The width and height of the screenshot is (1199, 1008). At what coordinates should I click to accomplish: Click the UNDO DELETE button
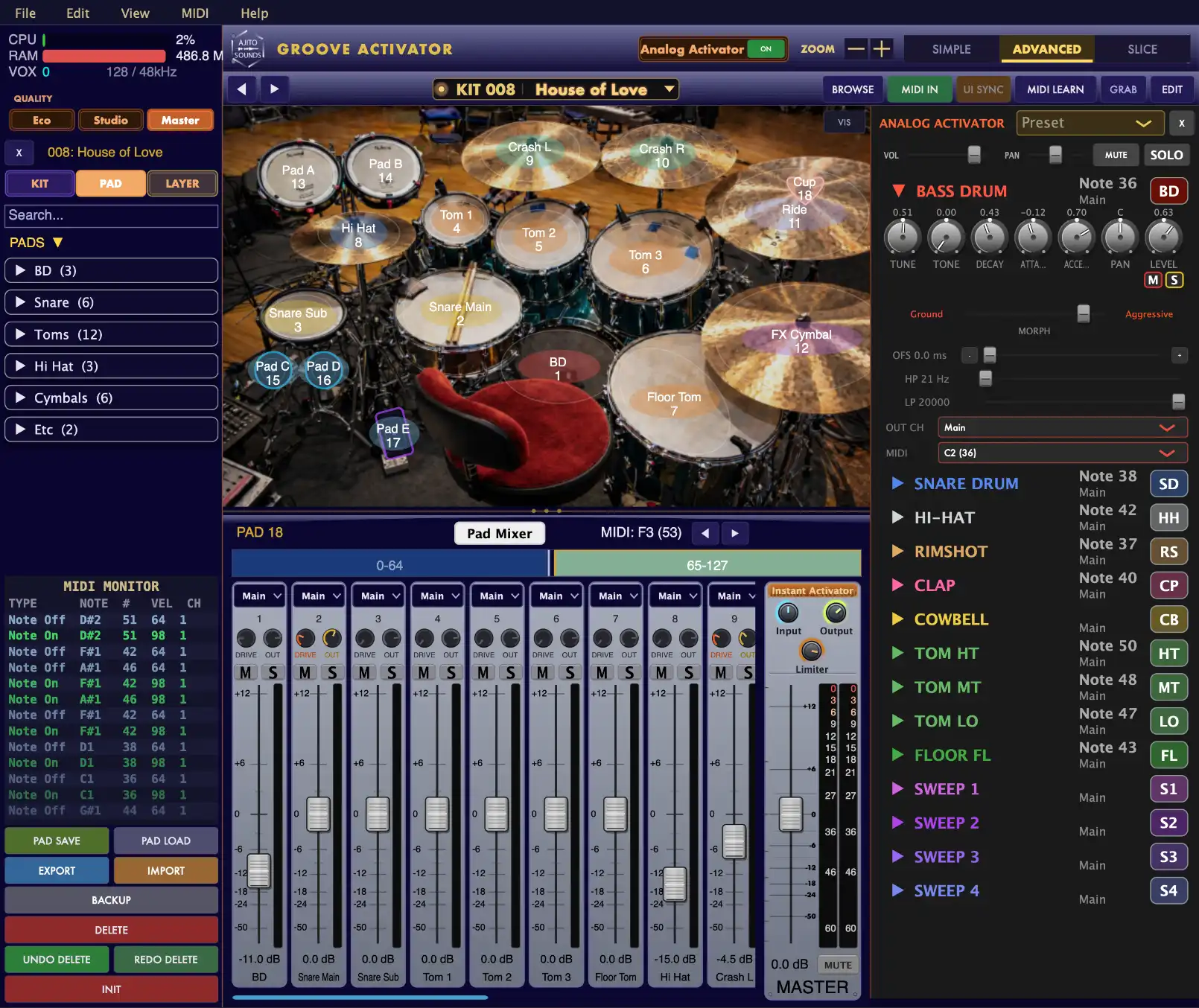57,960
